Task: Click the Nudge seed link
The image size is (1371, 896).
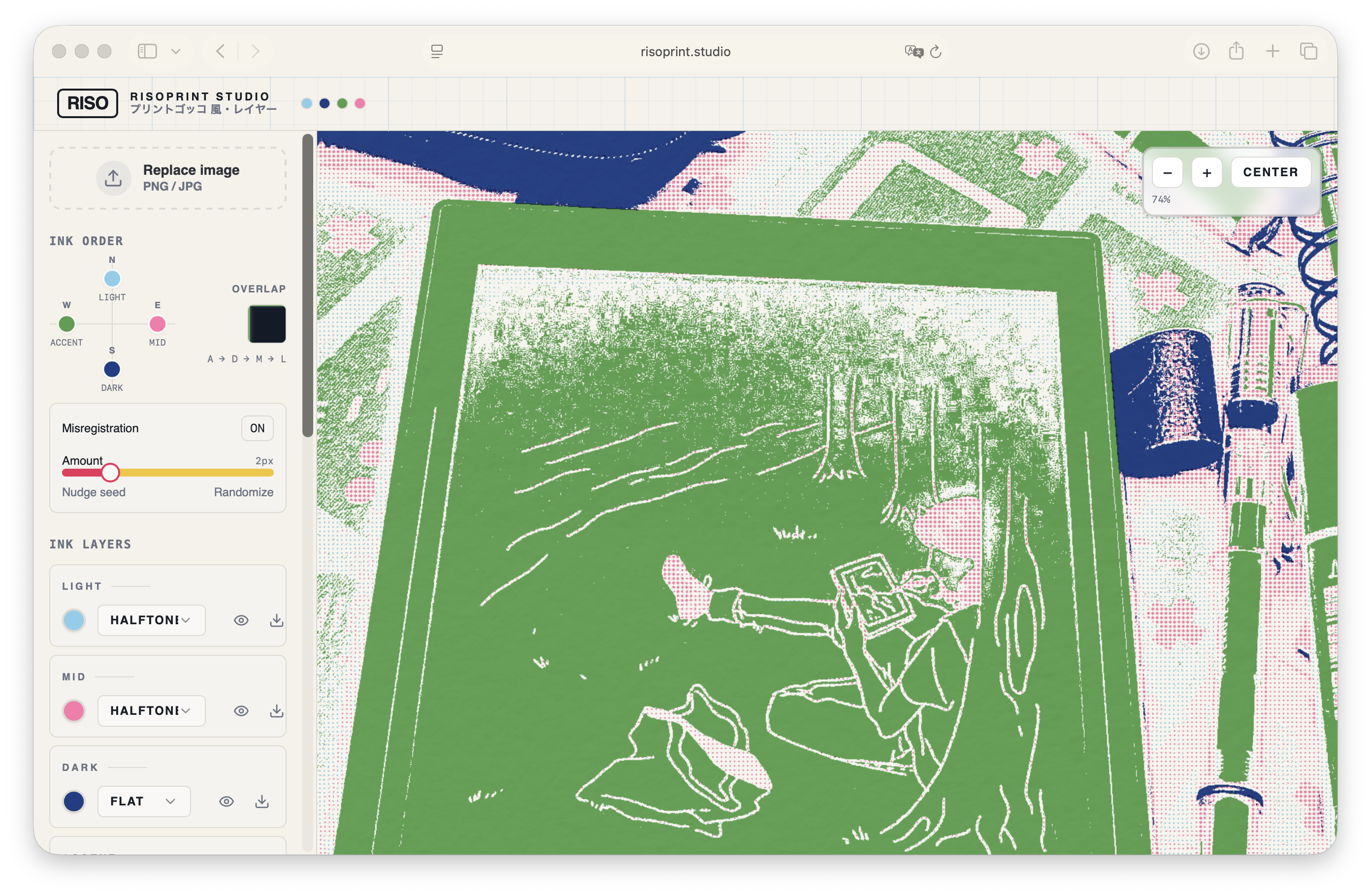Action: point(94,492)
